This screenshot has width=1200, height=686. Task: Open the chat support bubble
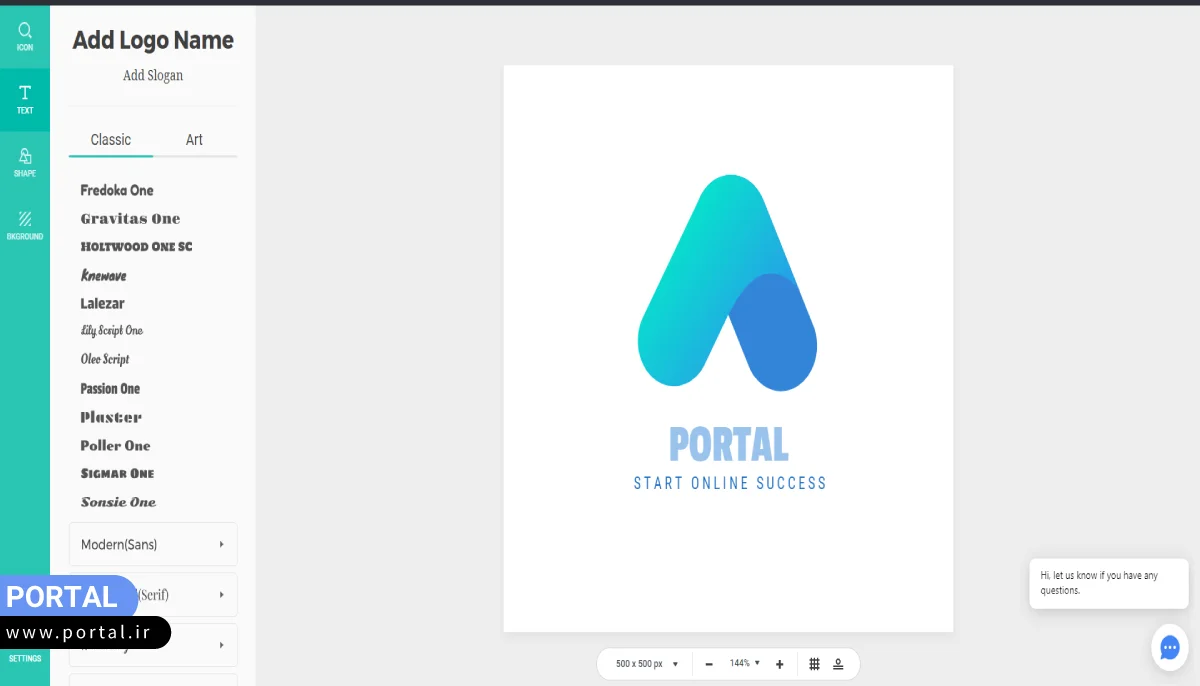(x=1169, y=647)
